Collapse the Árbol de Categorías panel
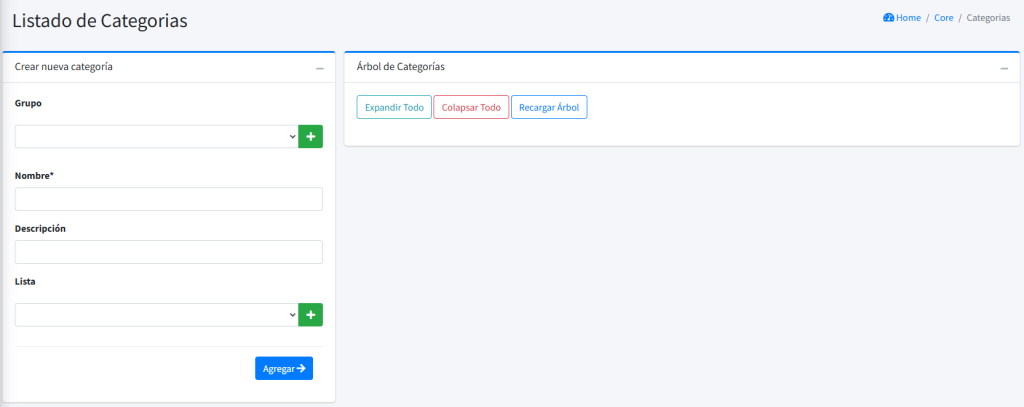This screenshot has width=1024, height=407. (x=1004, y=68)
